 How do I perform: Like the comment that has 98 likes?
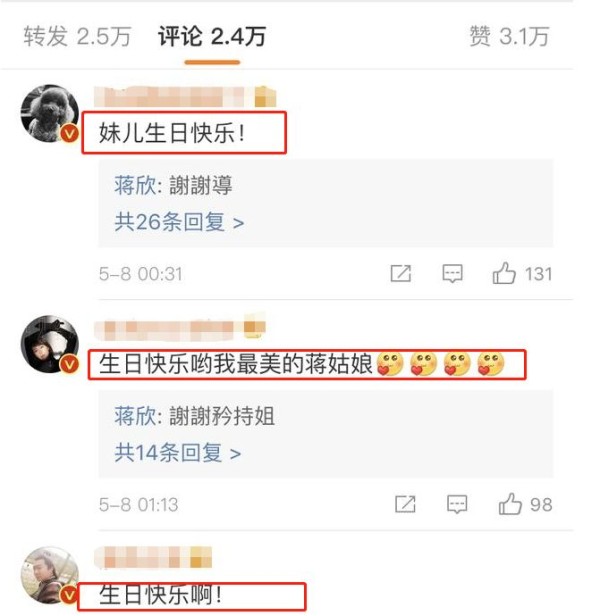(x=510, y=504)
